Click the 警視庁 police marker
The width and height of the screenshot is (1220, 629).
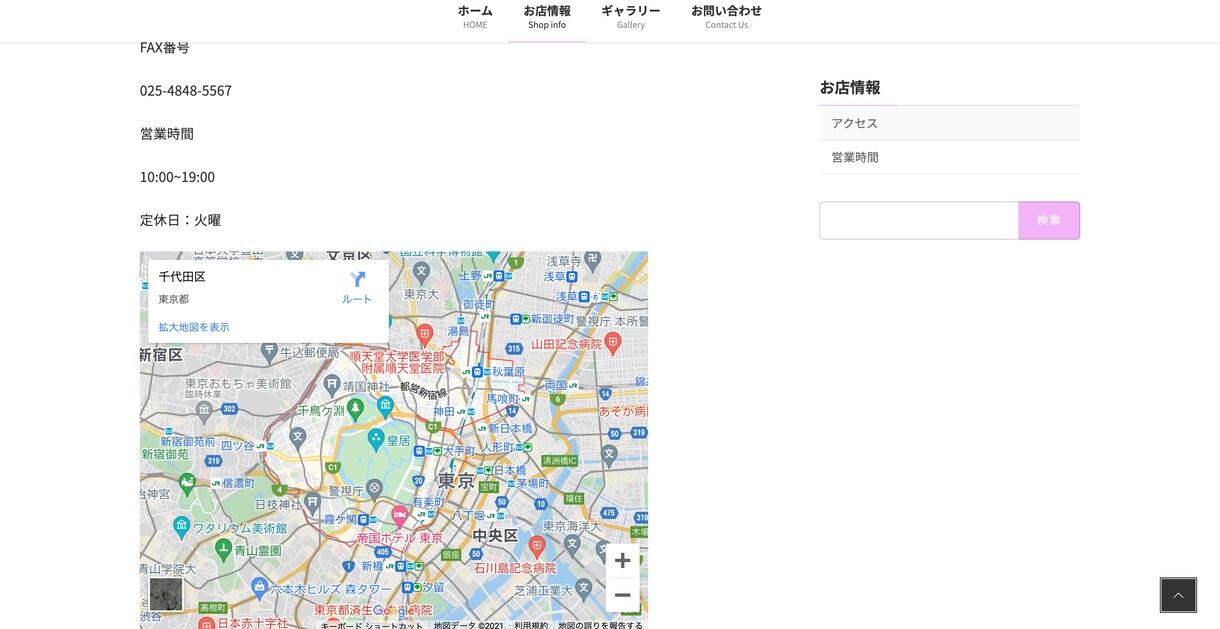[374, 489]
